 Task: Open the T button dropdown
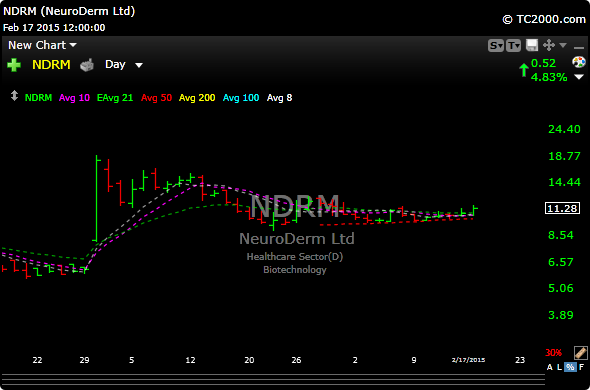(513, 46)
